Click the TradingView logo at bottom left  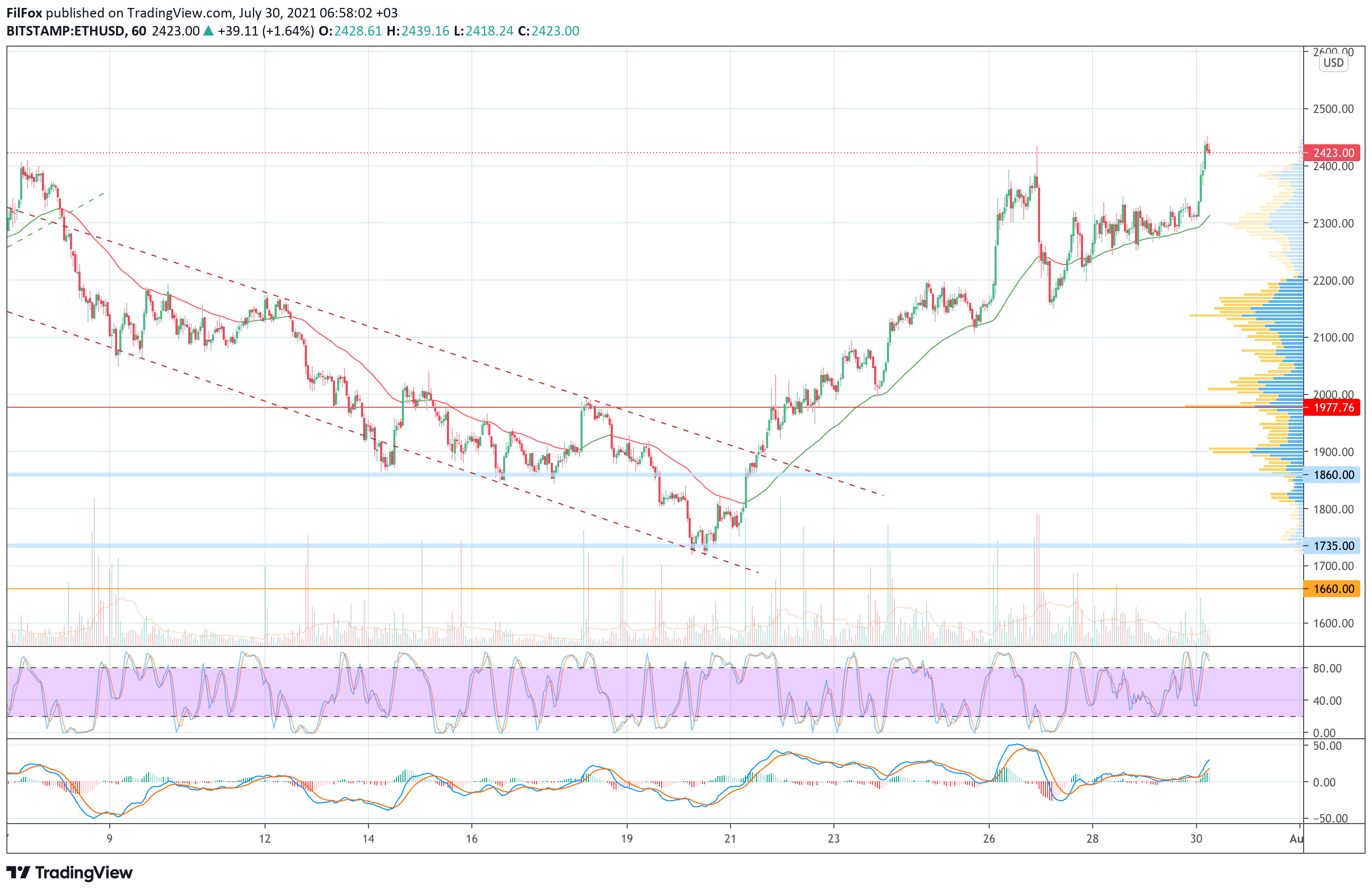pos(69,872)
